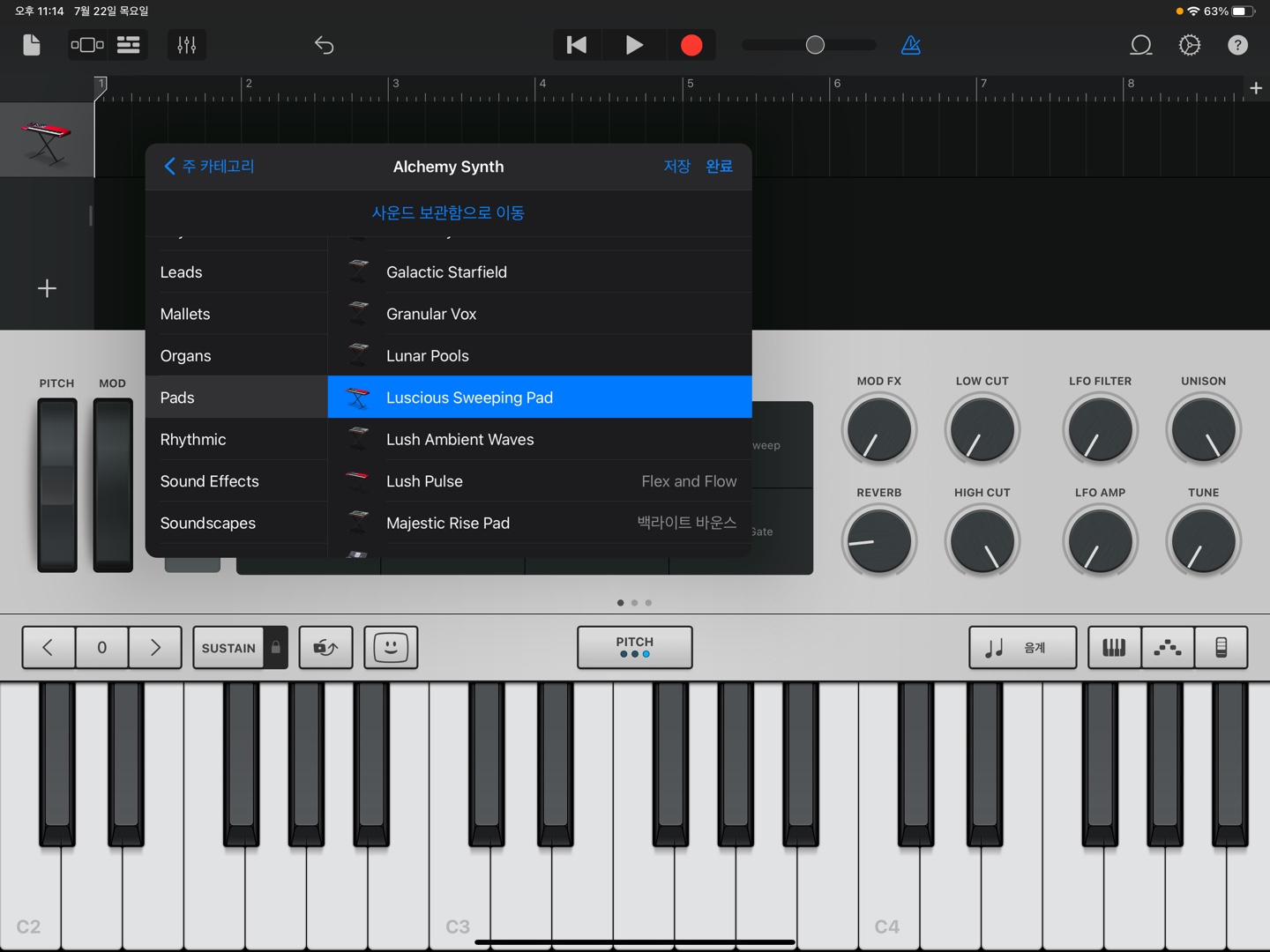1270x952 pixels.
Task: Play the C3 white key
Action: click(459, 890)
